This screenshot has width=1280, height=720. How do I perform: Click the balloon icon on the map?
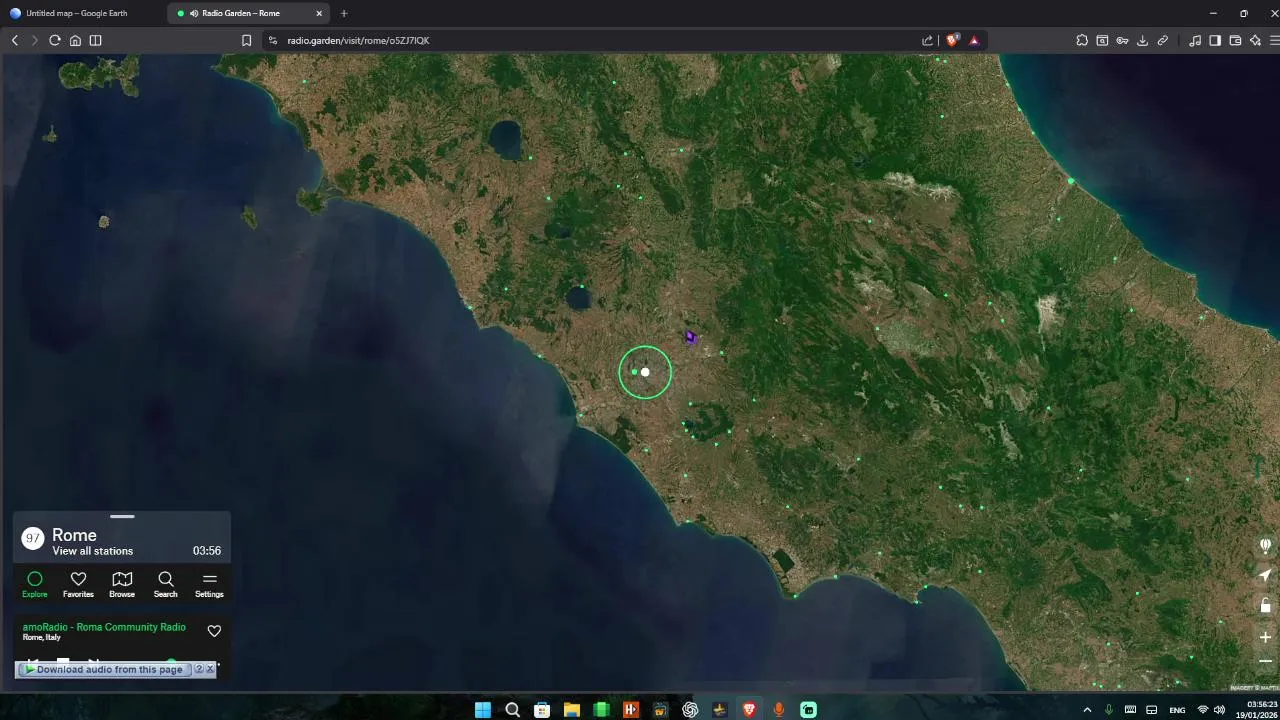(1265, 546)
